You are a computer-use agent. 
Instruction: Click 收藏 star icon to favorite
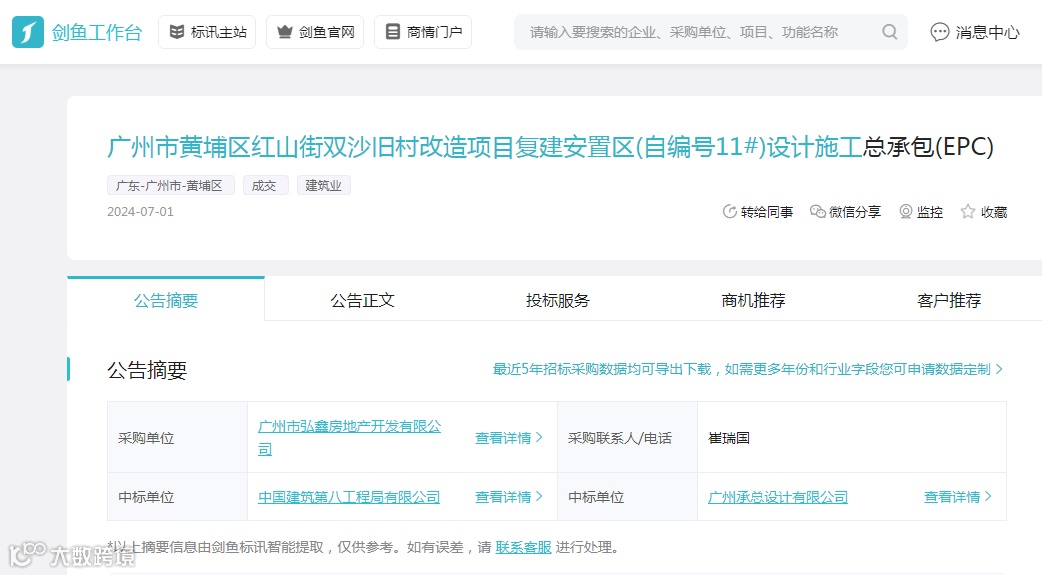[x=968, y=211]
